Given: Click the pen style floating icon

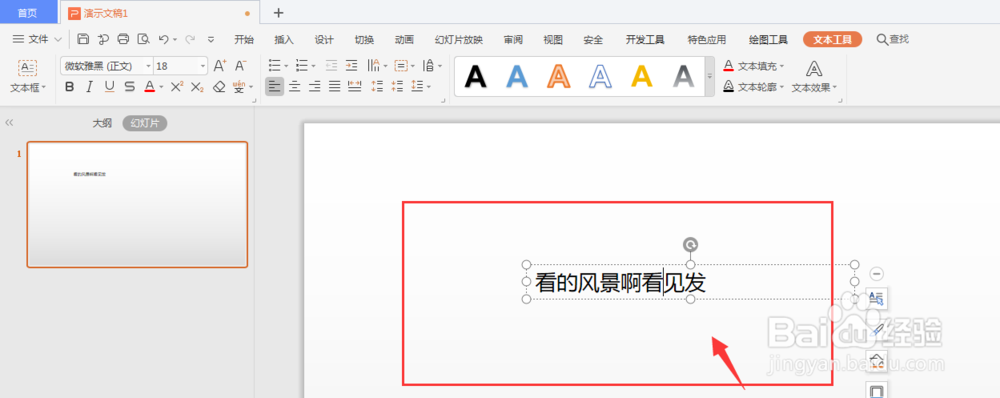Looking at the screenshot, I should click(x=877, y=330).
